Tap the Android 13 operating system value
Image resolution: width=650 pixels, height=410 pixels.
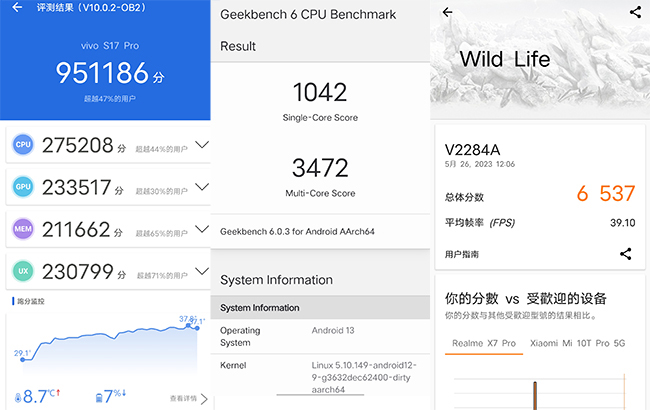click(x=333, y=330)
